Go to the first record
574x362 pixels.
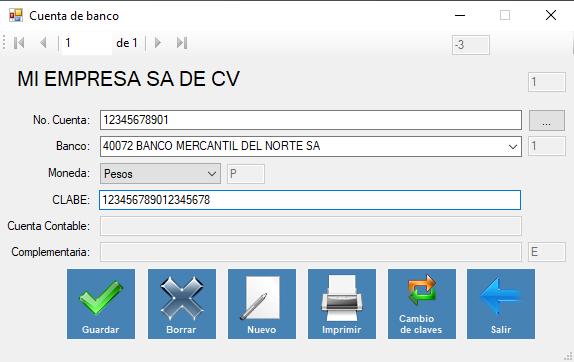(19, 43)
